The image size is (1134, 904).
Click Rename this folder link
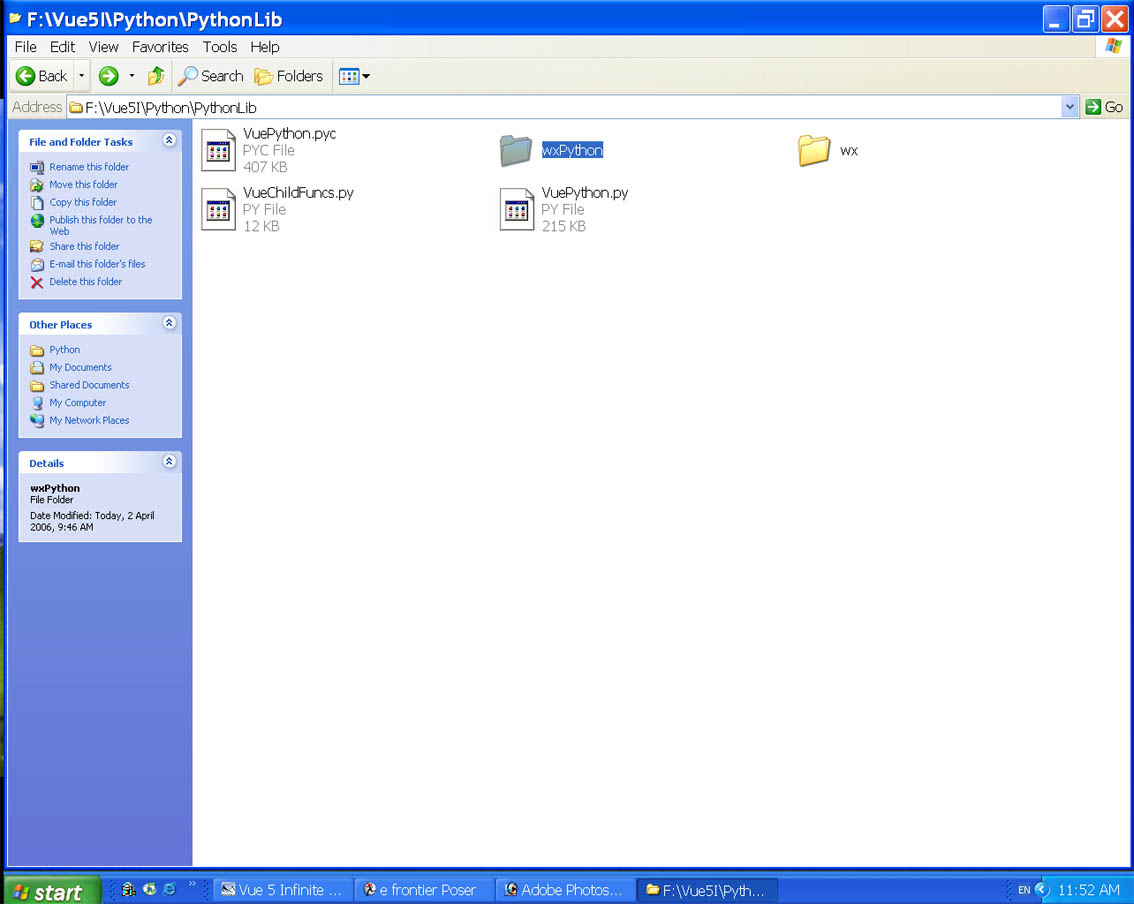coord(89,167)
